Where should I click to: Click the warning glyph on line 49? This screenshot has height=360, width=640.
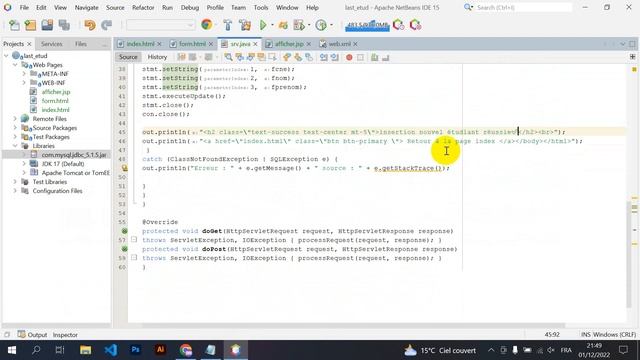pos(124,168)
